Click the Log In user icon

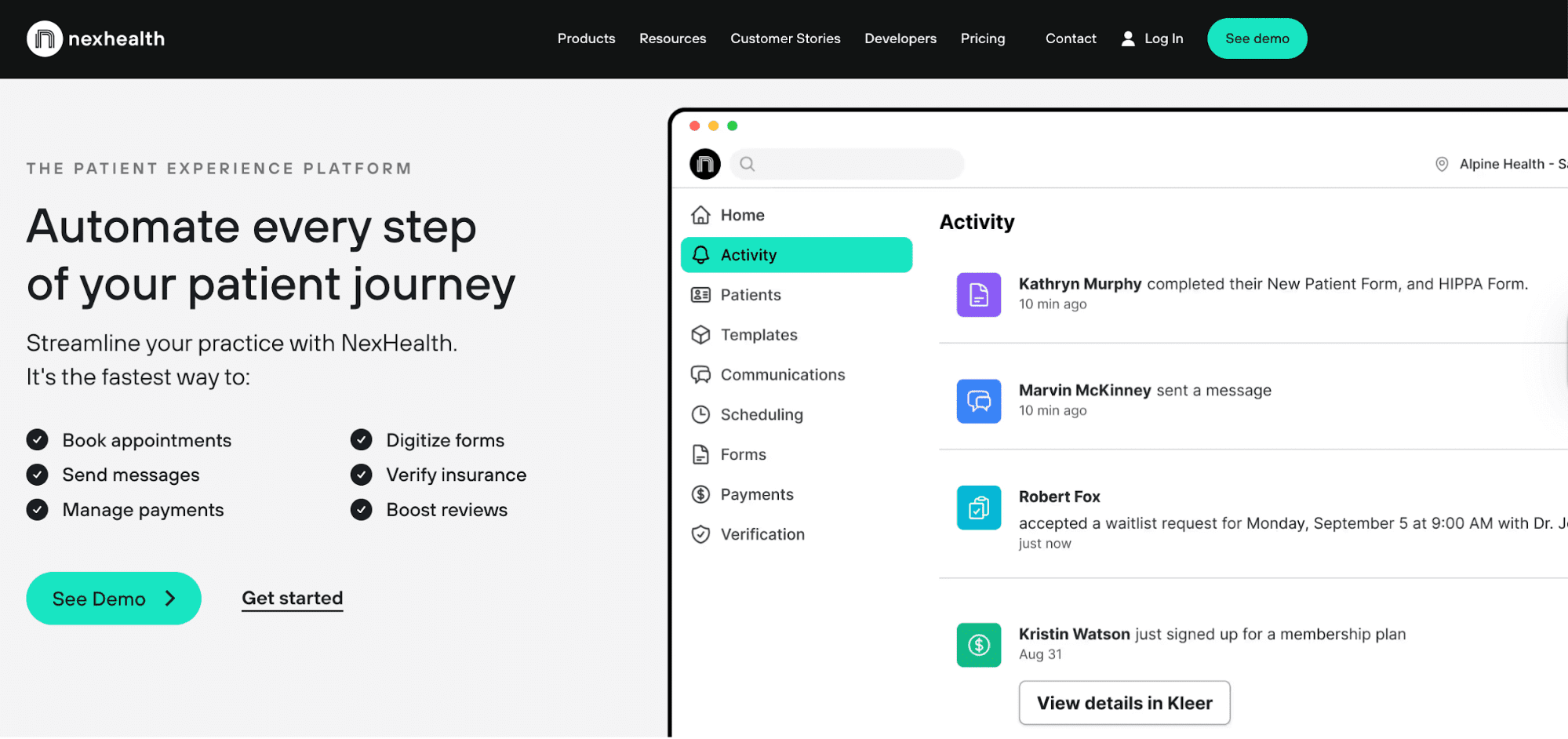(1128, 38)
